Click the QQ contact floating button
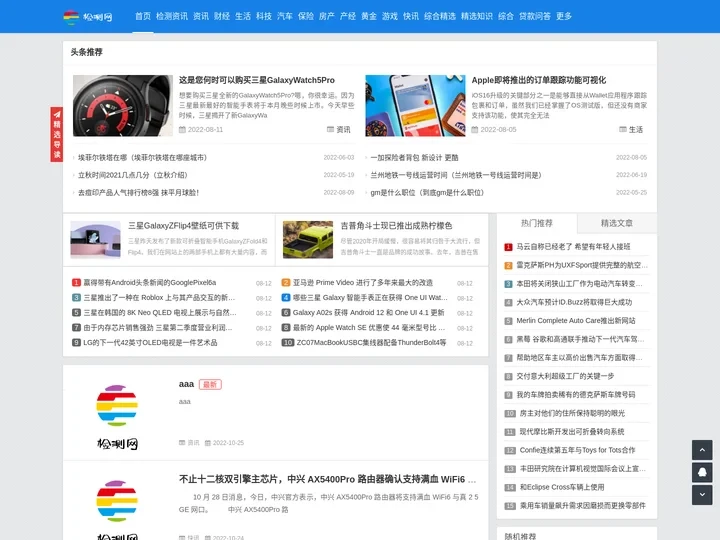The image size is (720, 540). tap(702, 472)
